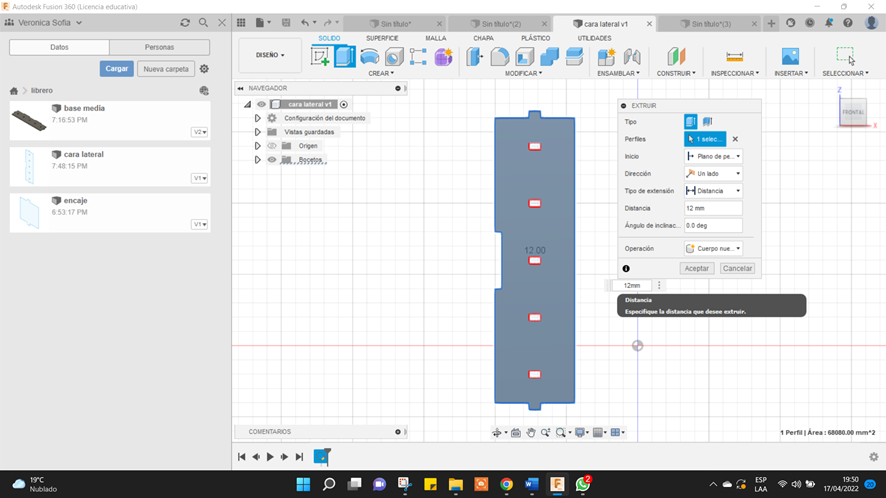Select the Create Sketch tool
The image size is (886, 498).
pyautogui.click(x=320, y=57)
